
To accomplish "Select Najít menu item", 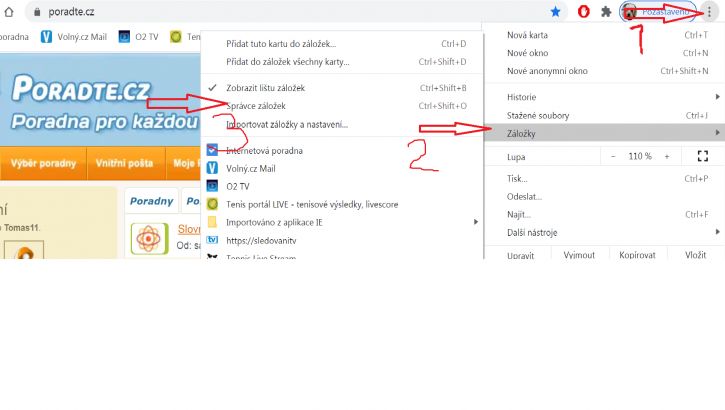I will [x=604, y=214].
